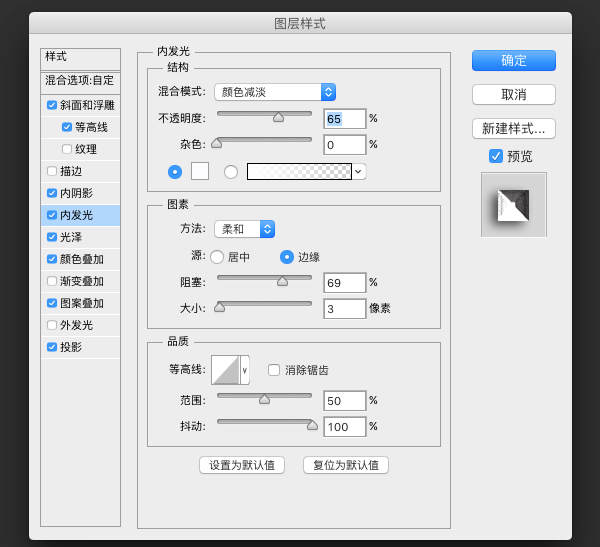Open the 方法 technique dropdown
The image size is (600, 547).
(245, 229)
